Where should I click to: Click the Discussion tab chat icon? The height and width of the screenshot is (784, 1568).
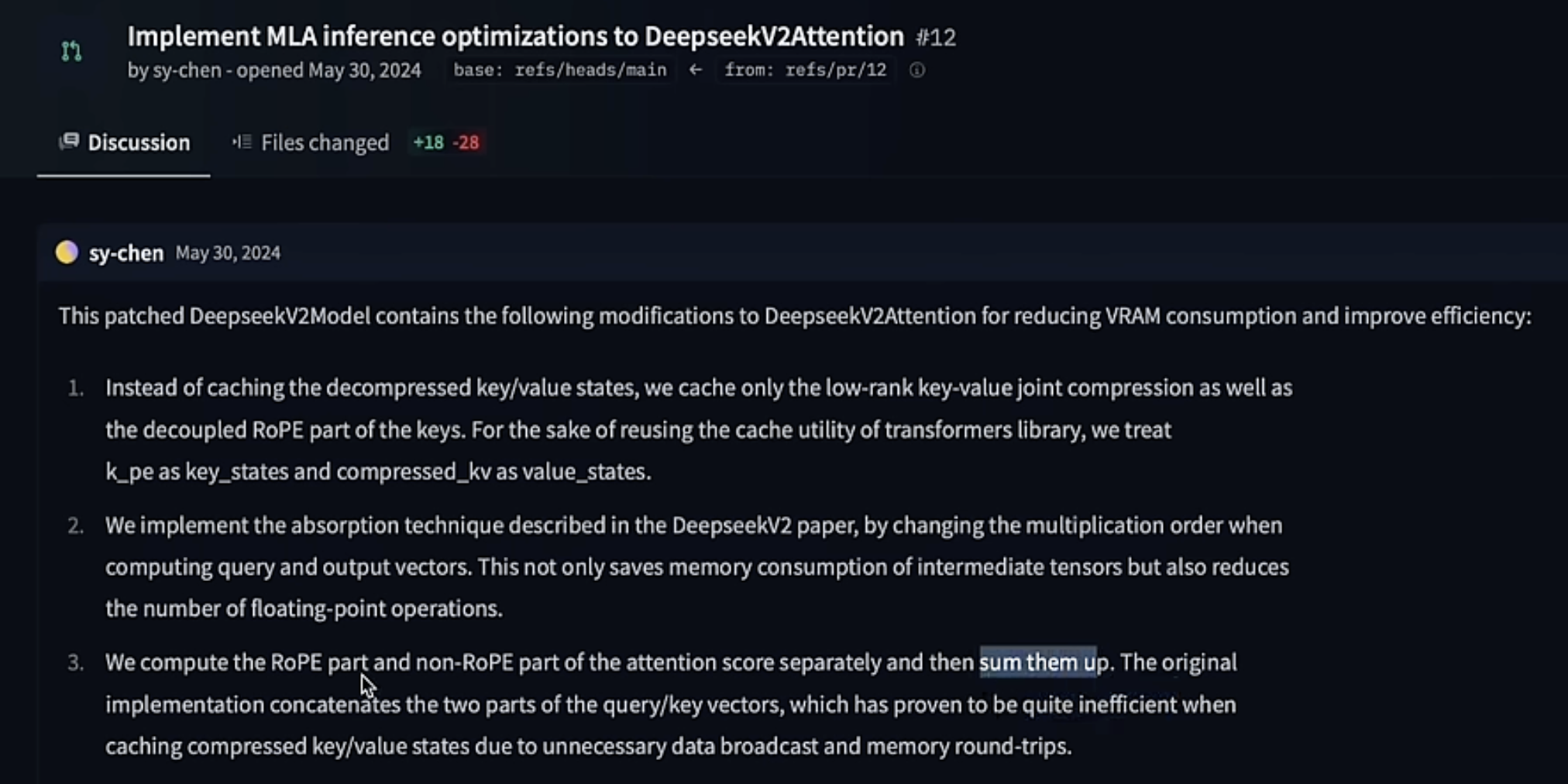[69, 141]
